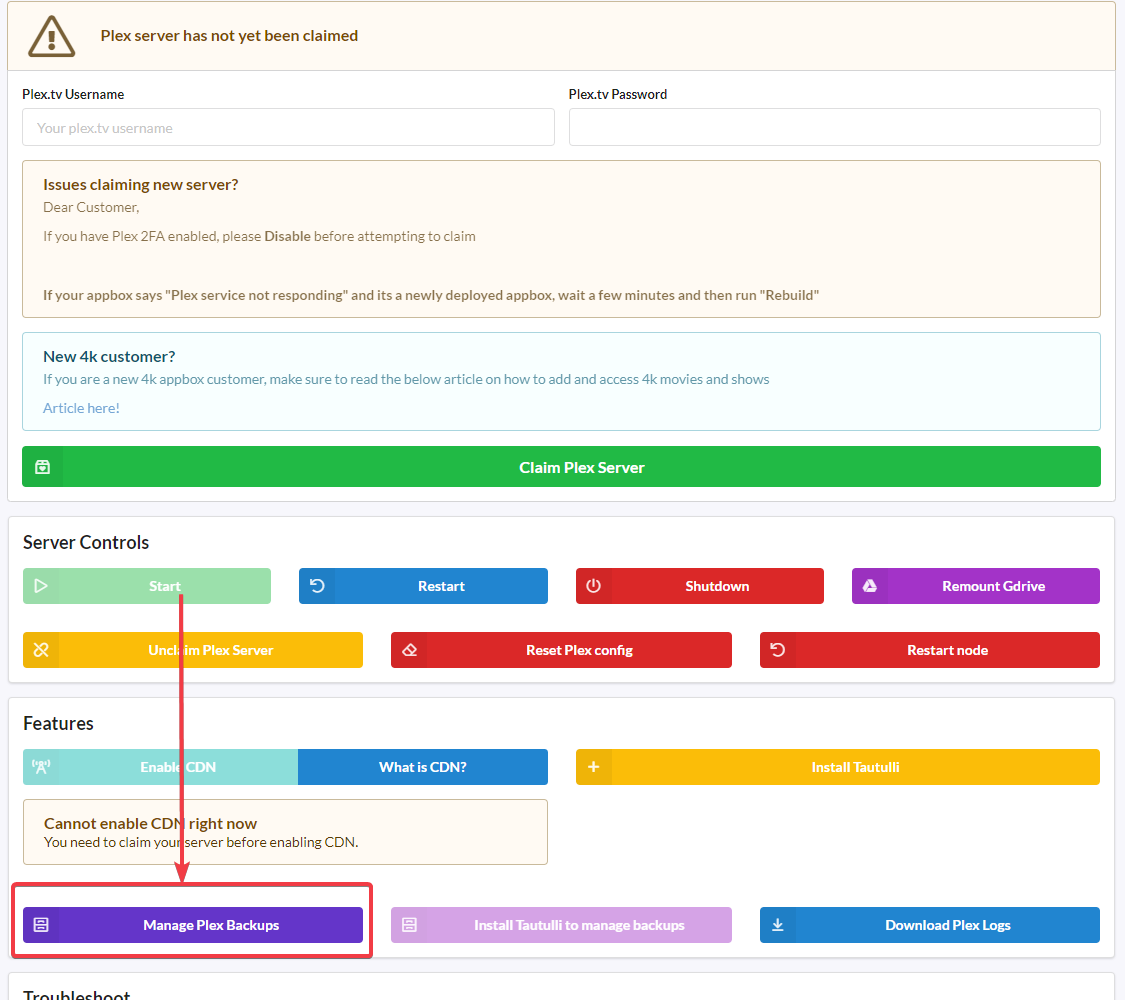Click the "Install Tautulli to manage backups" button

click(561, 925)
